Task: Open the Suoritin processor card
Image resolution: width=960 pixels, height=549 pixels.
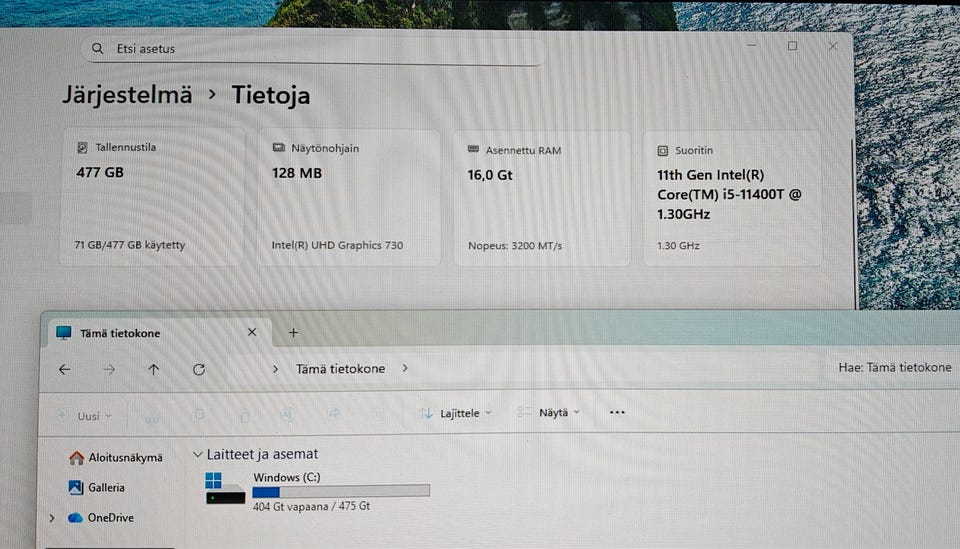Action: (x=732, y=198)
